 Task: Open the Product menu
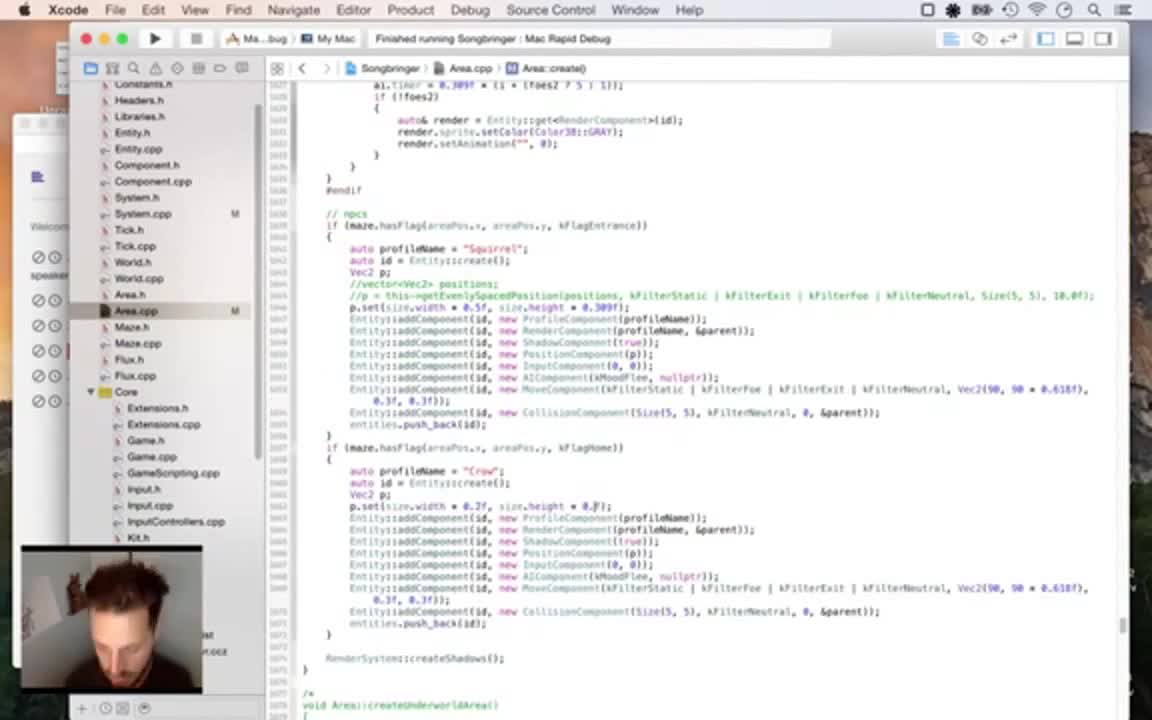point(411,10)
